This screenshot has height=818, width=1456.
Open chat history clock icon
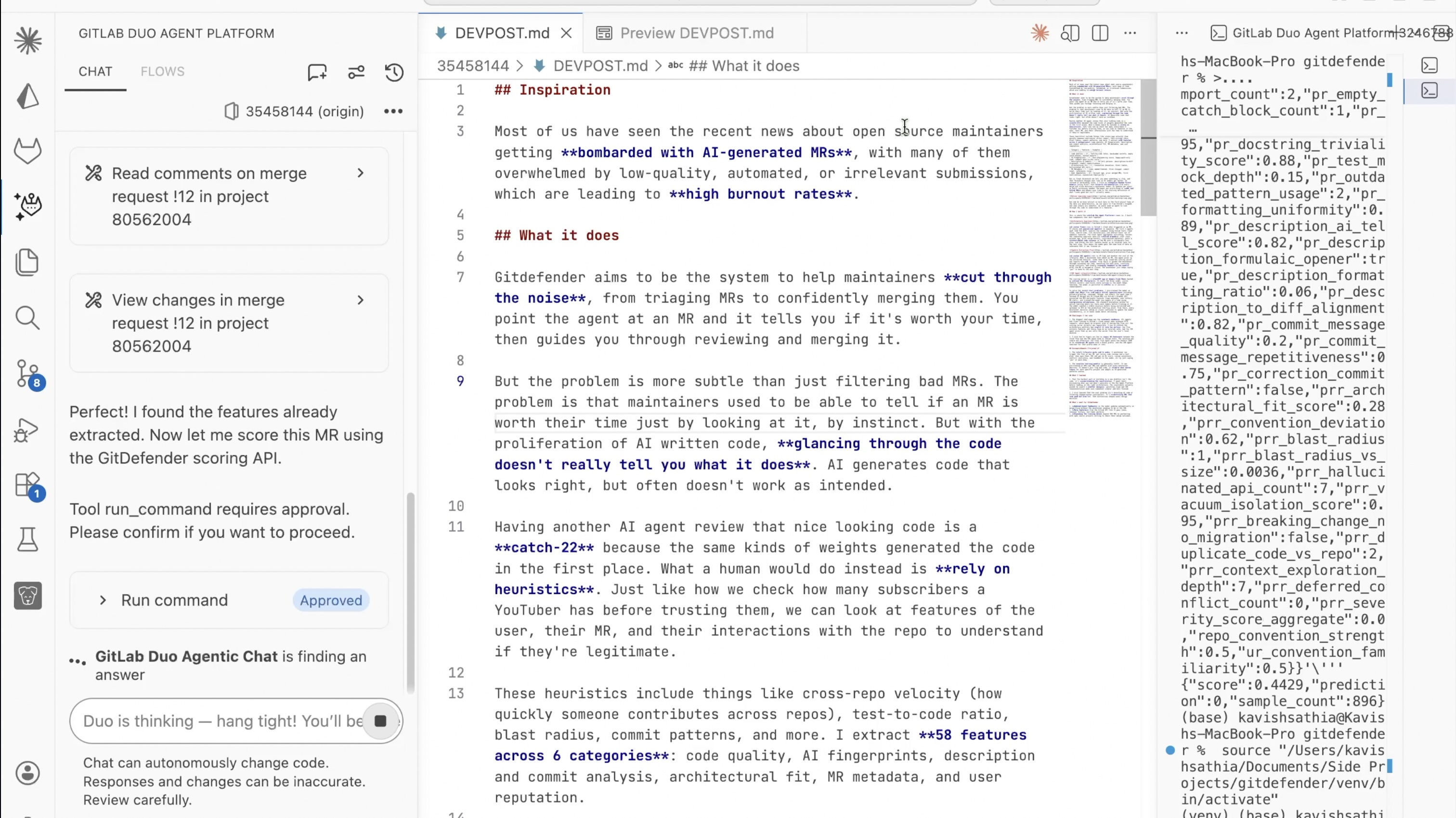tap(394, 72)
